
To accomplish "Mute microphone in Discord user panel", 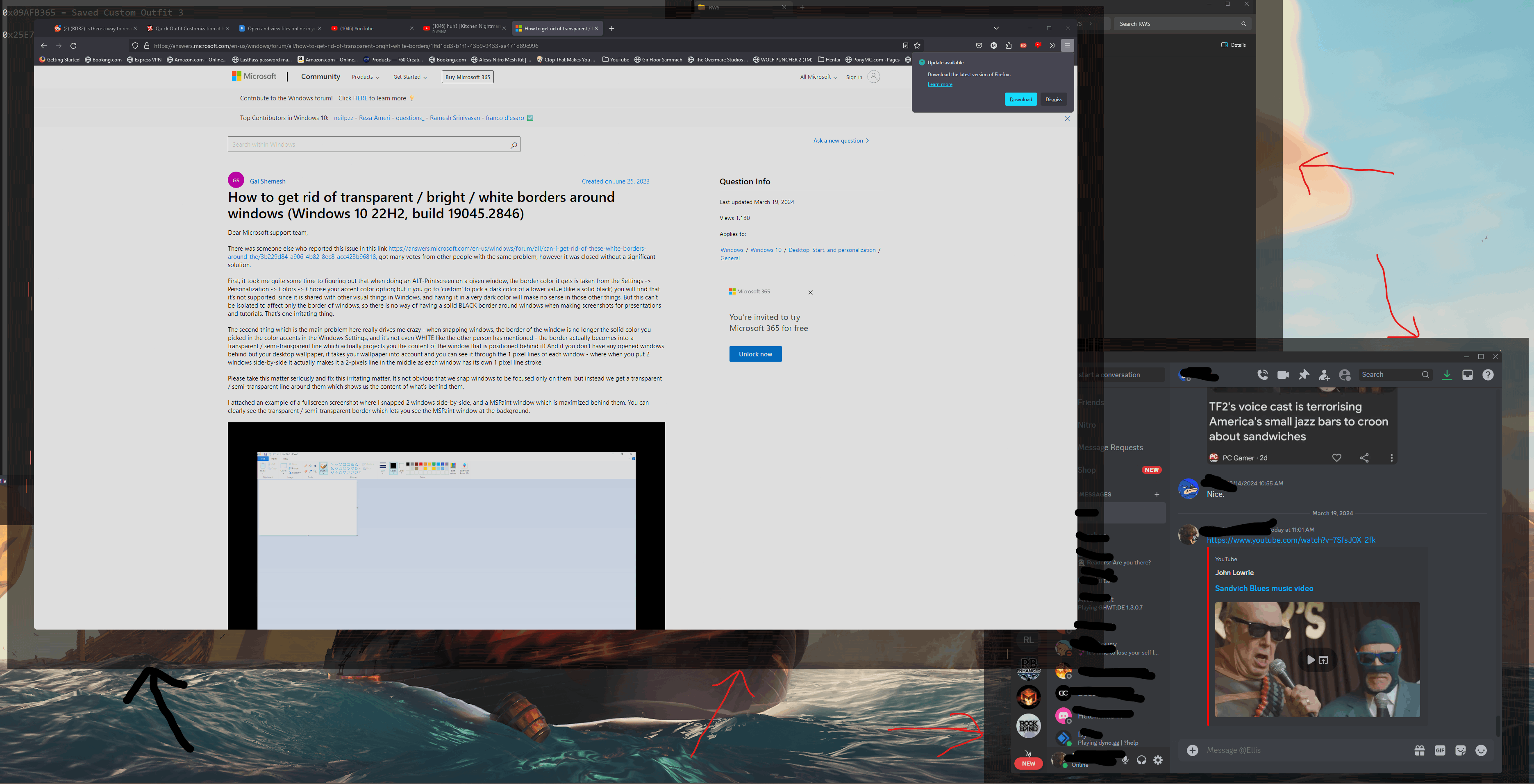I will coord(1125,759).
